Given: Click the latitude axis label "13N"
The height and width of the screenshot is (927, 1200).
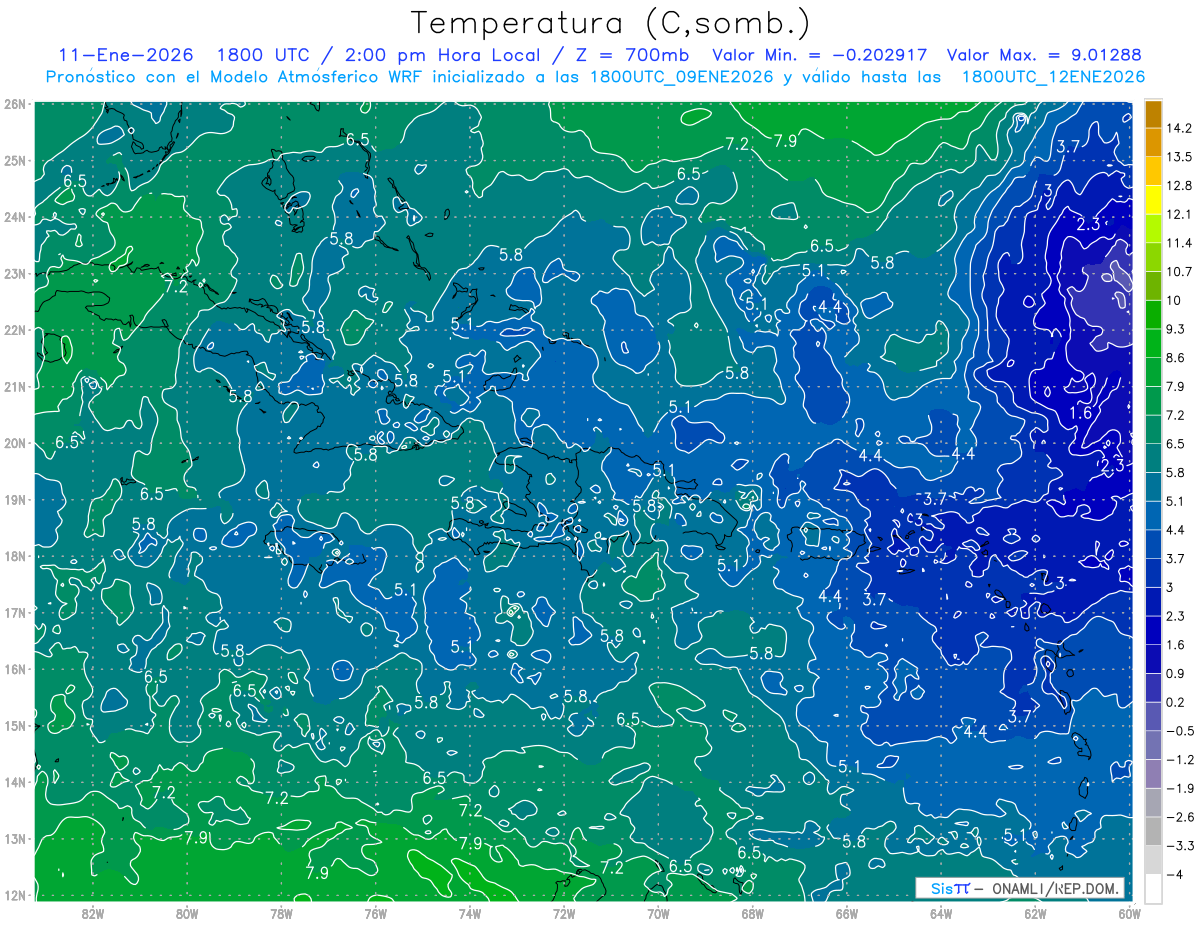Looking at the screenshot, I should (15, 838).
